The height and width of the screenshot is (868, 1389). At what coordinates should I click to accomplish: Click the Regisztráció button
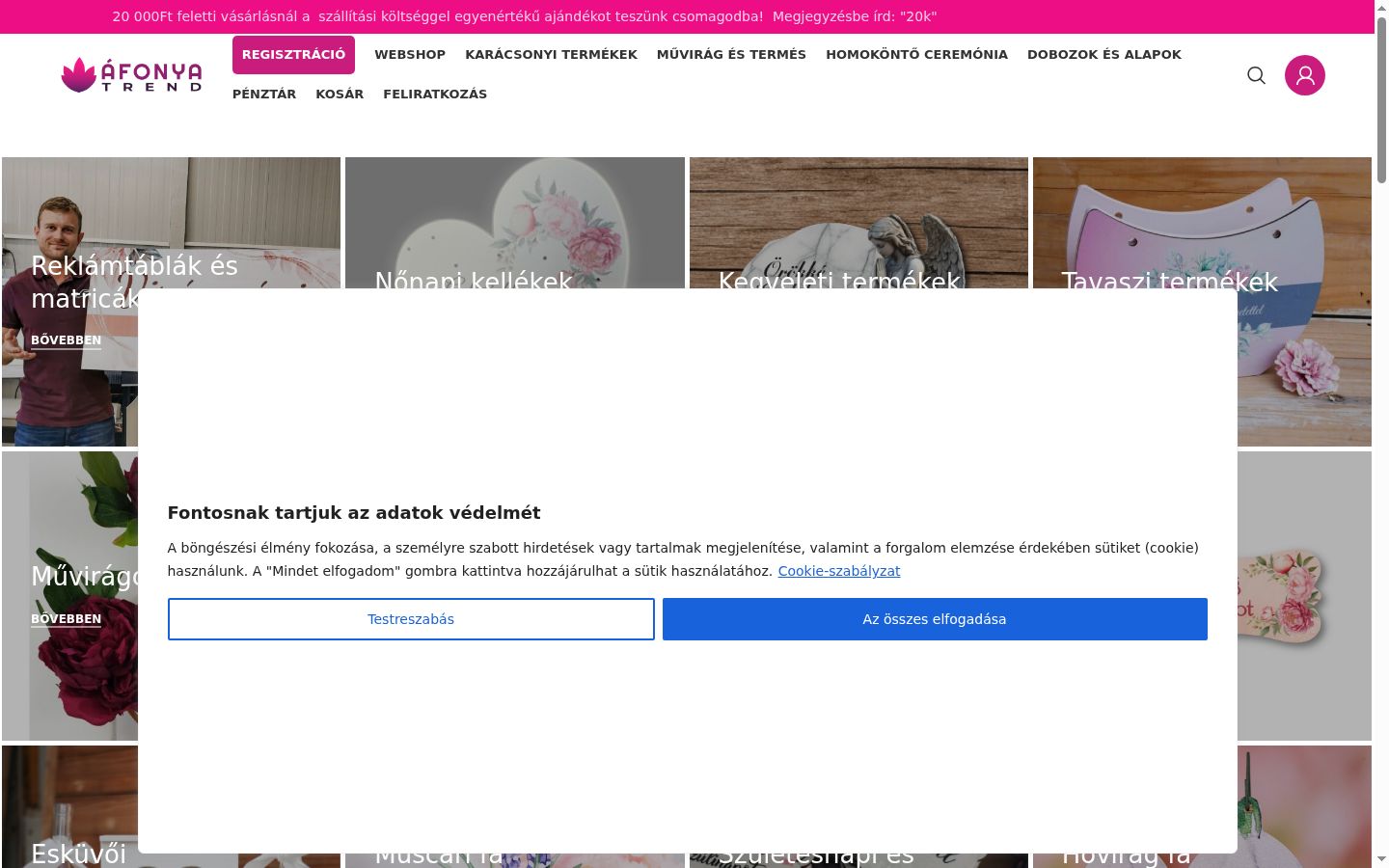293,55
